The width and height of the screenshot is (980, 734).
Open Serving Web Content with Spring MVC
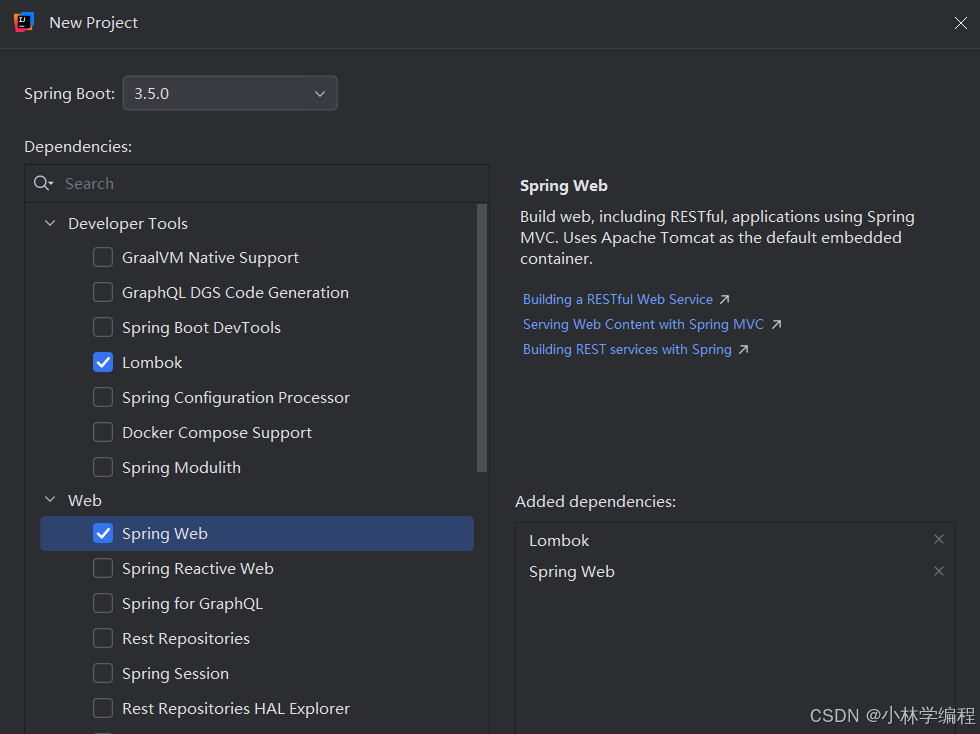pos(643,324)
